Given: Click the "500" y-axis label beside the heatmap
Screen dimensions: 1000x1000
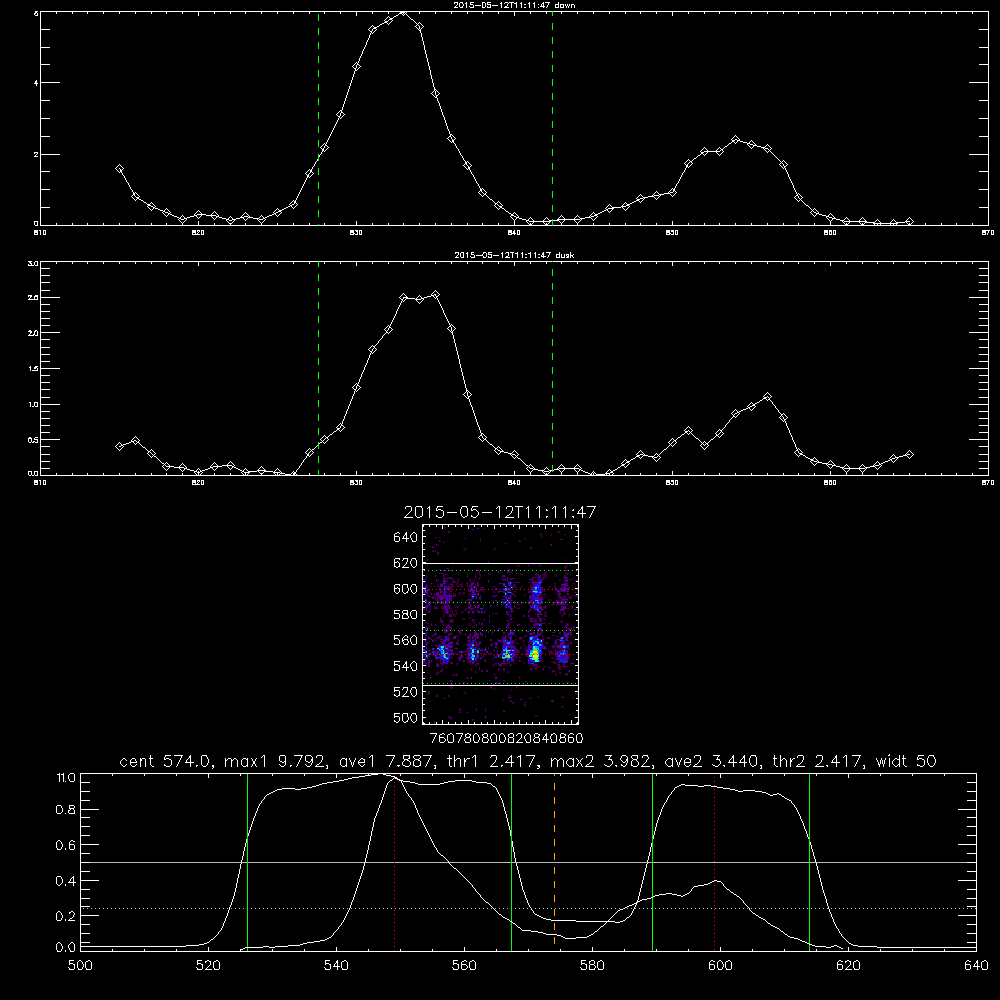Looking at the screenshot, I should click(406, 717).
